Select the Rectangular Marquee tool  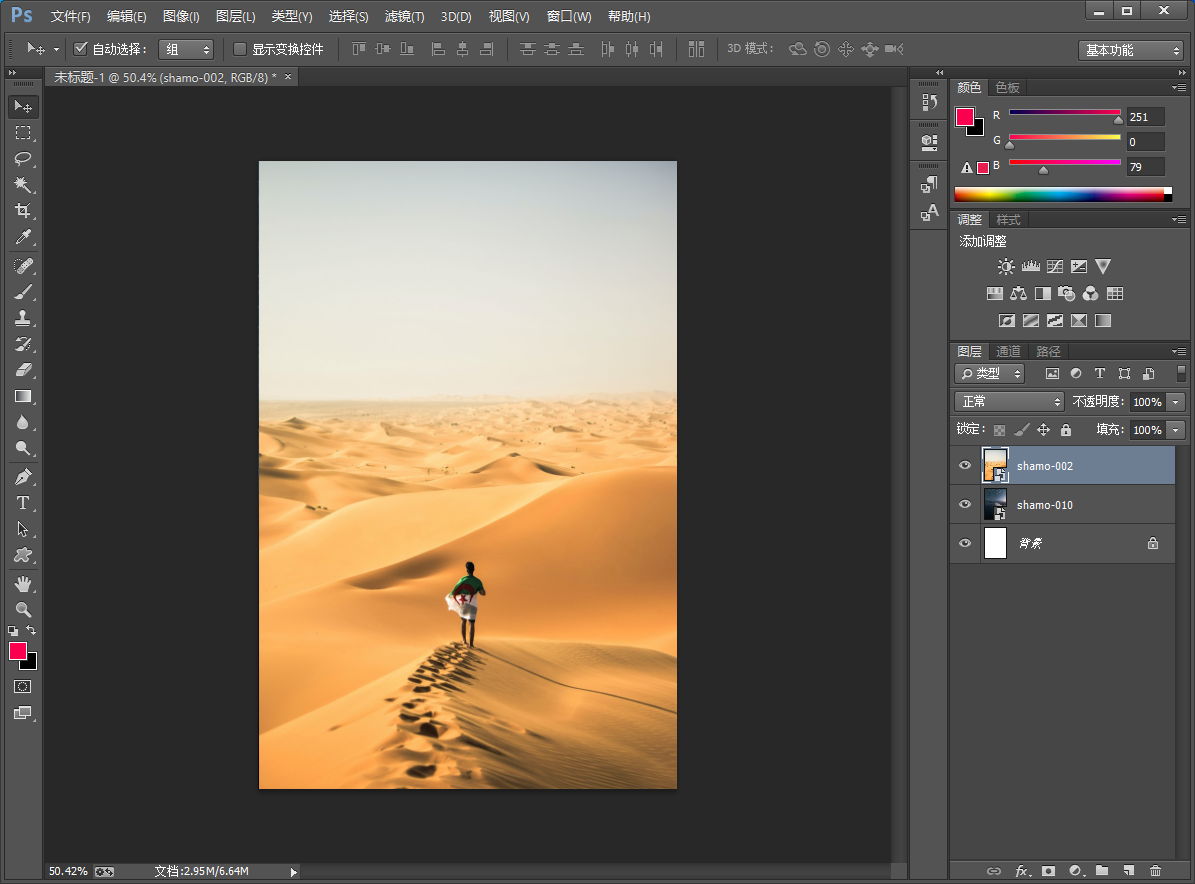coord(23,133)
